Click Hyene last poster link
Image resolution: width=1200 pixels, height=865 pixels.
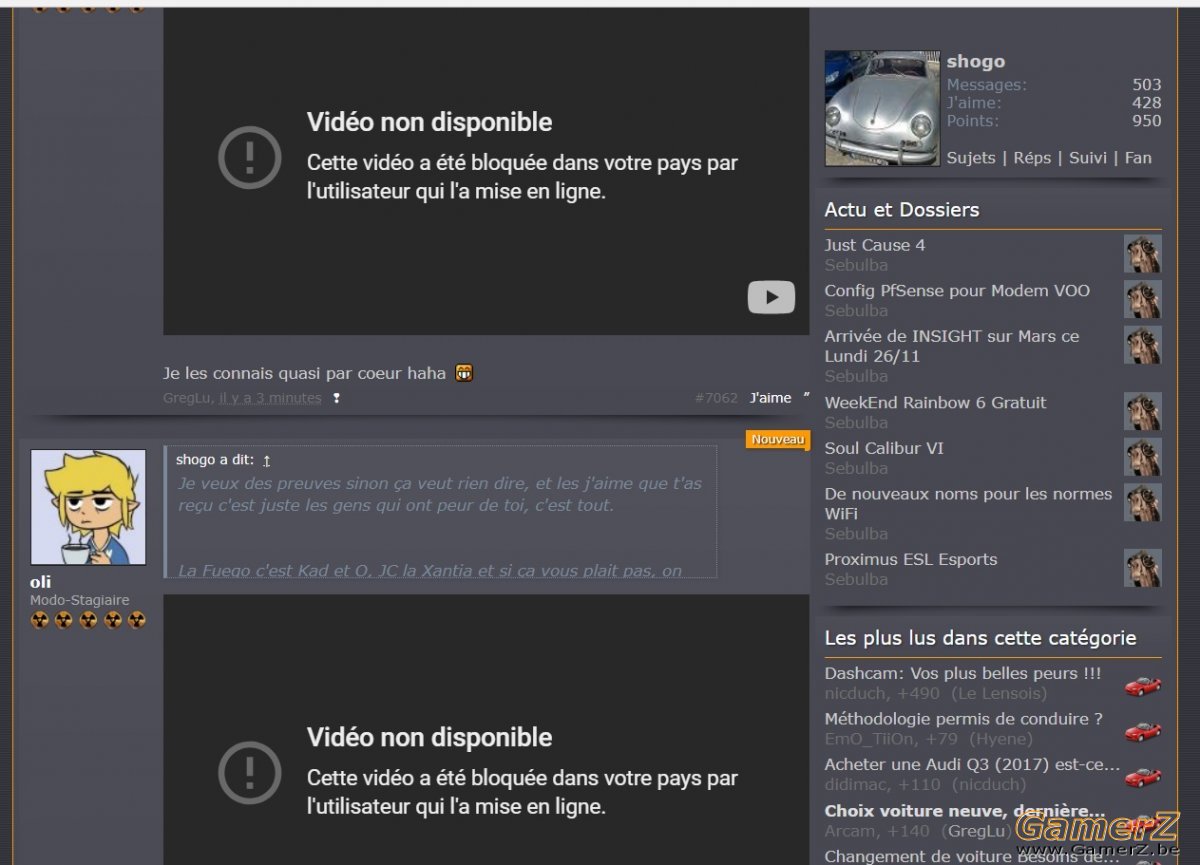point(1002,740)
